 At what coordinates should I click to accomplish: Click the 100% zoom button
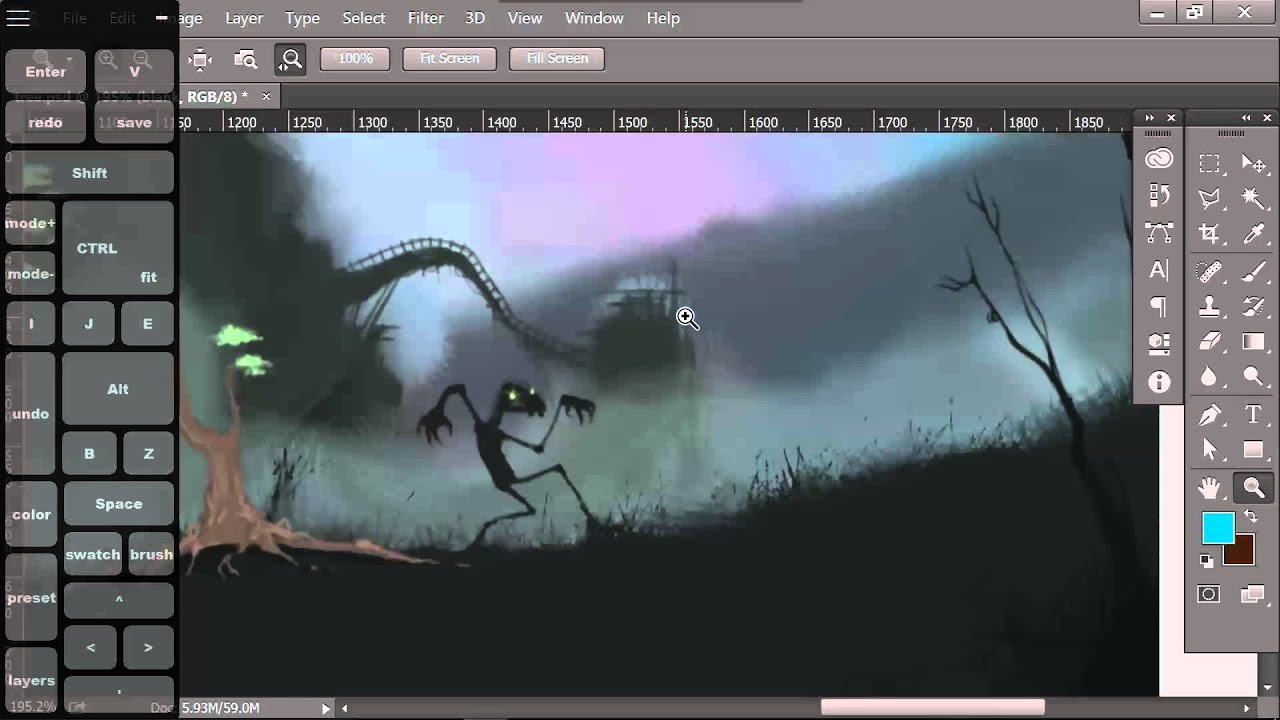355,58
